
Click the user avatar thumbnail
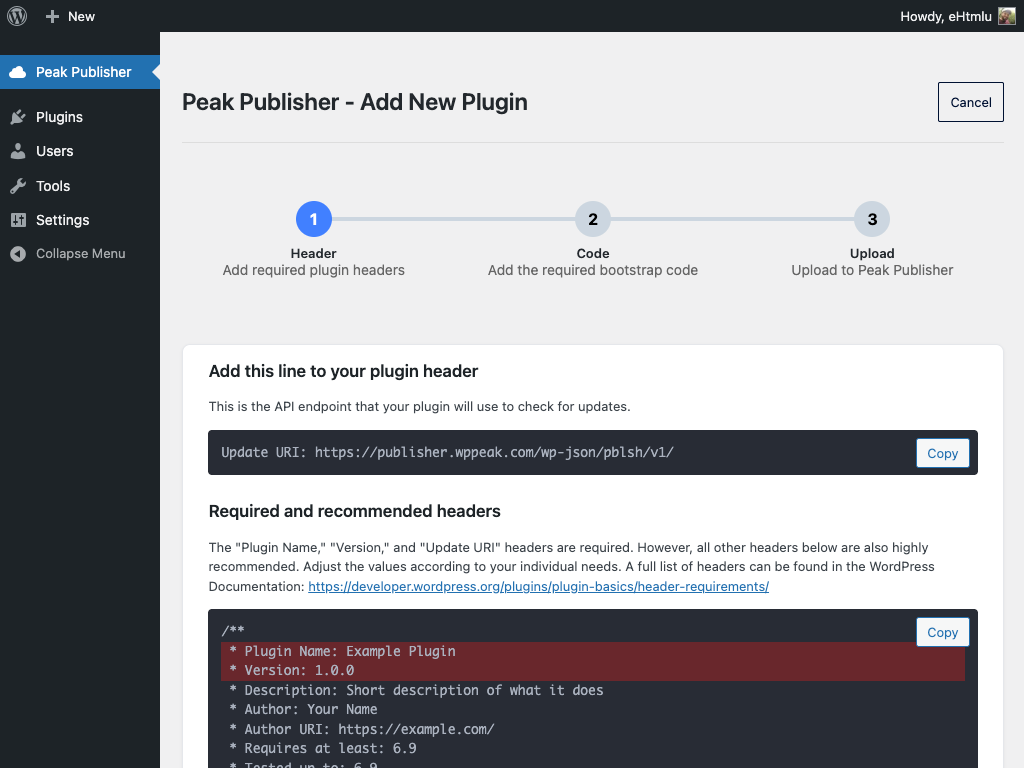coord(1007,16)
